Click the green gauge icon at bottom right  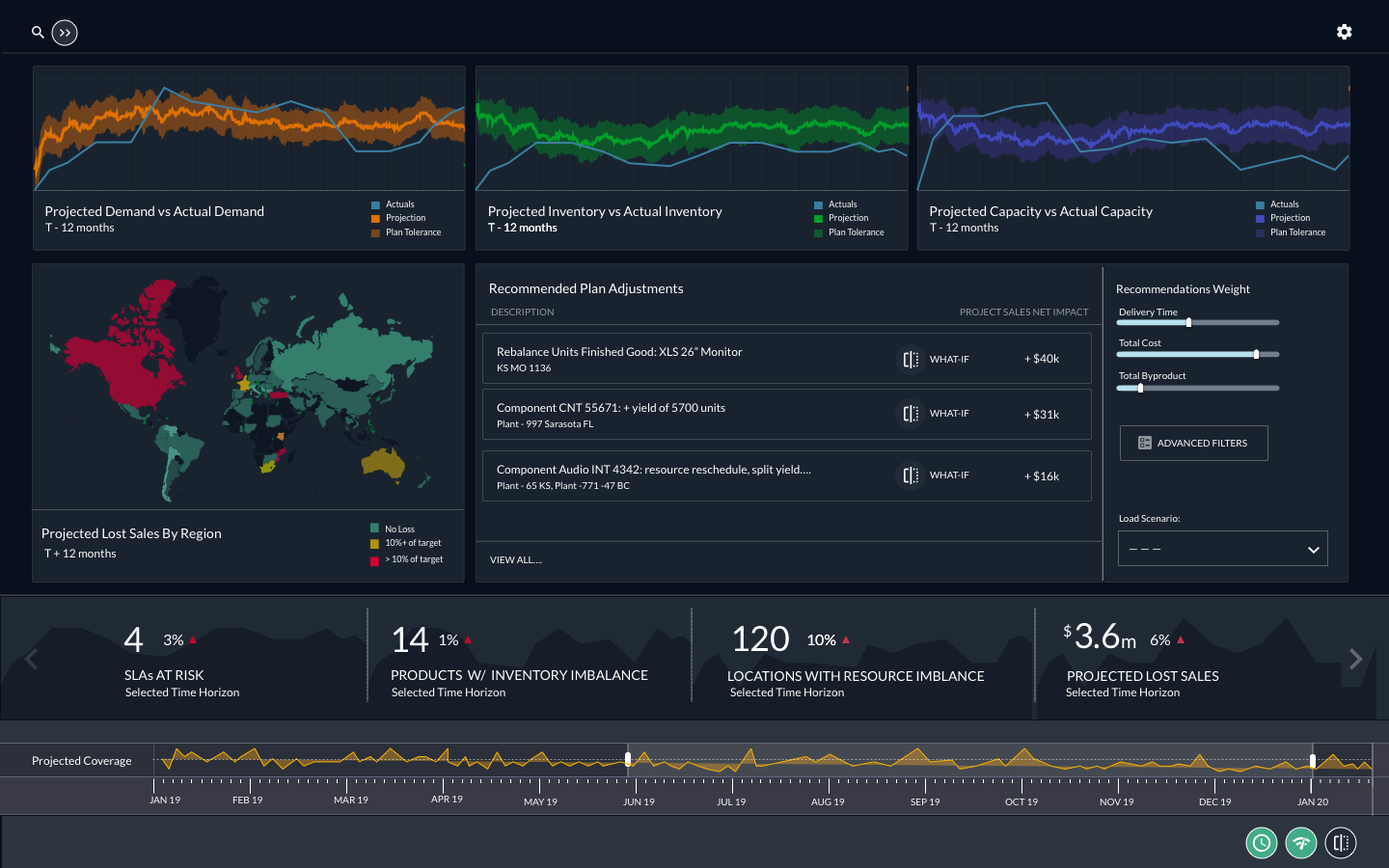(x=1300, y=842)
